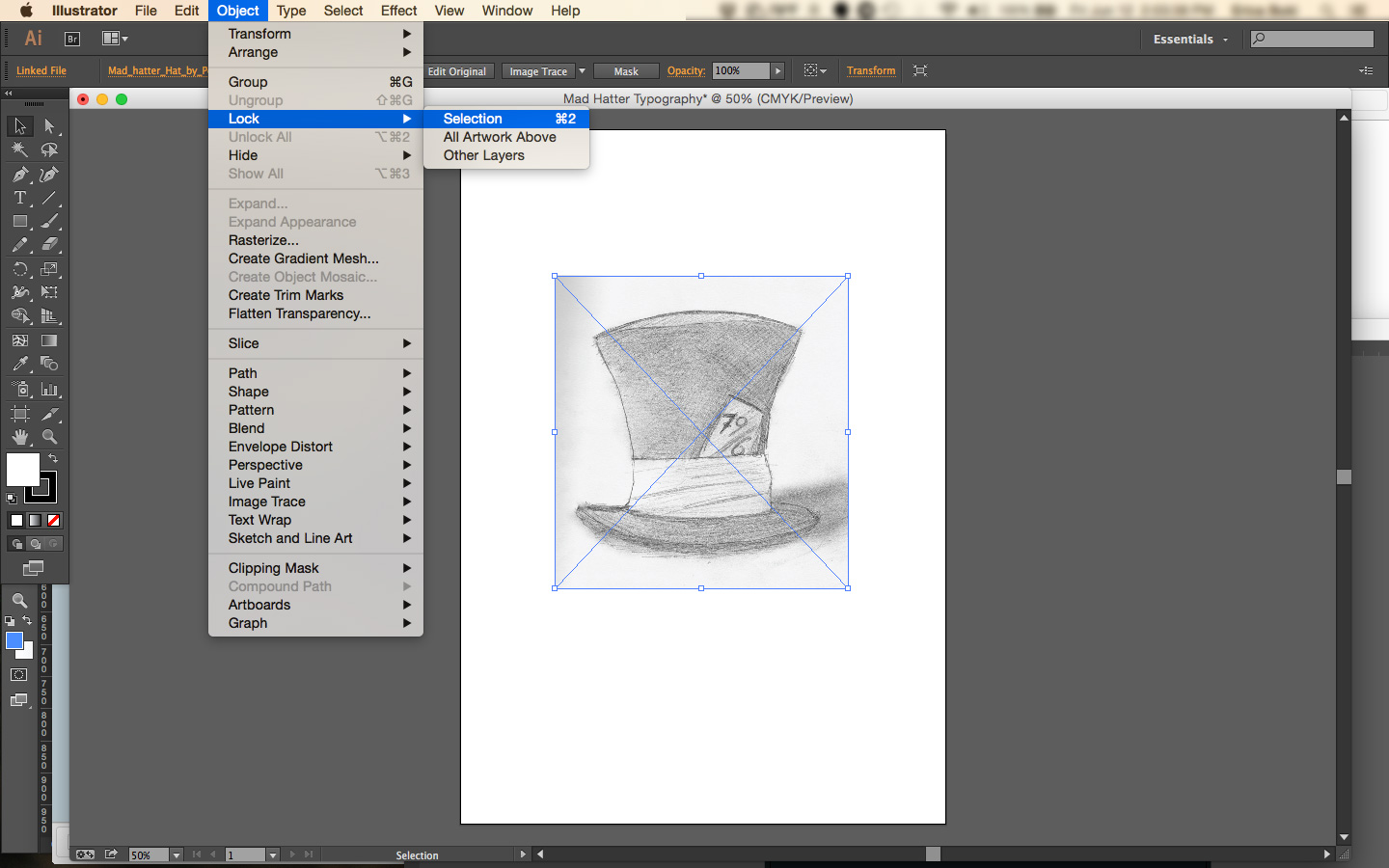Click the Change Screen Mode icon
This screenshot has height=868, width=1389.
[x=34, y=568]
